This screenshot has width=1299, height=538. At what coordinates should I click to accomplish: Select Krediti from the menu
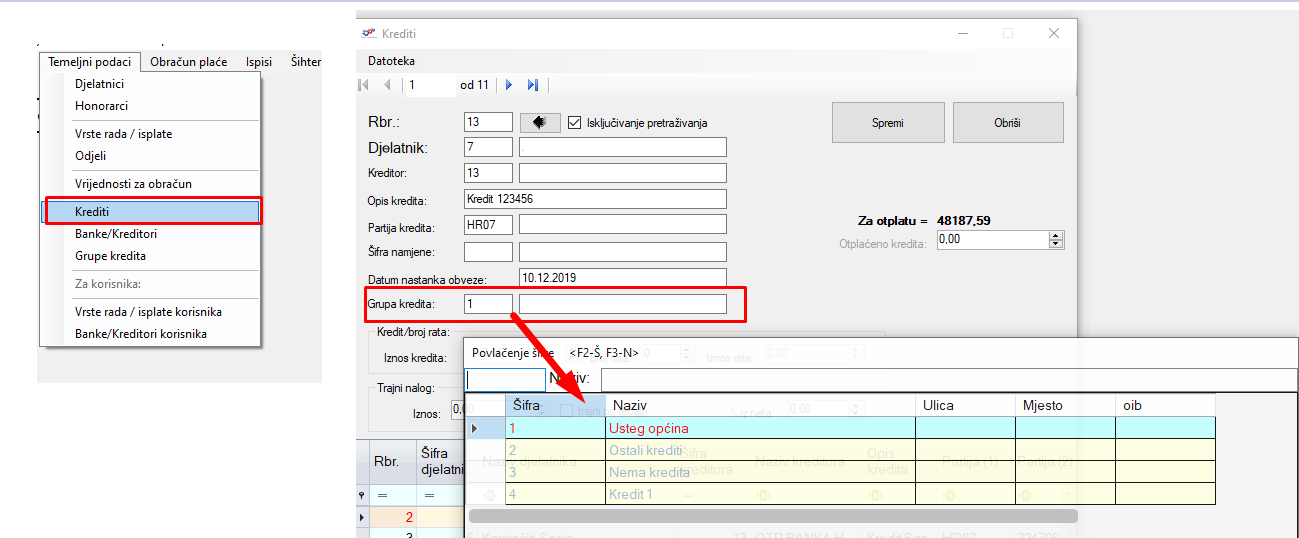(x=92, y=212)
